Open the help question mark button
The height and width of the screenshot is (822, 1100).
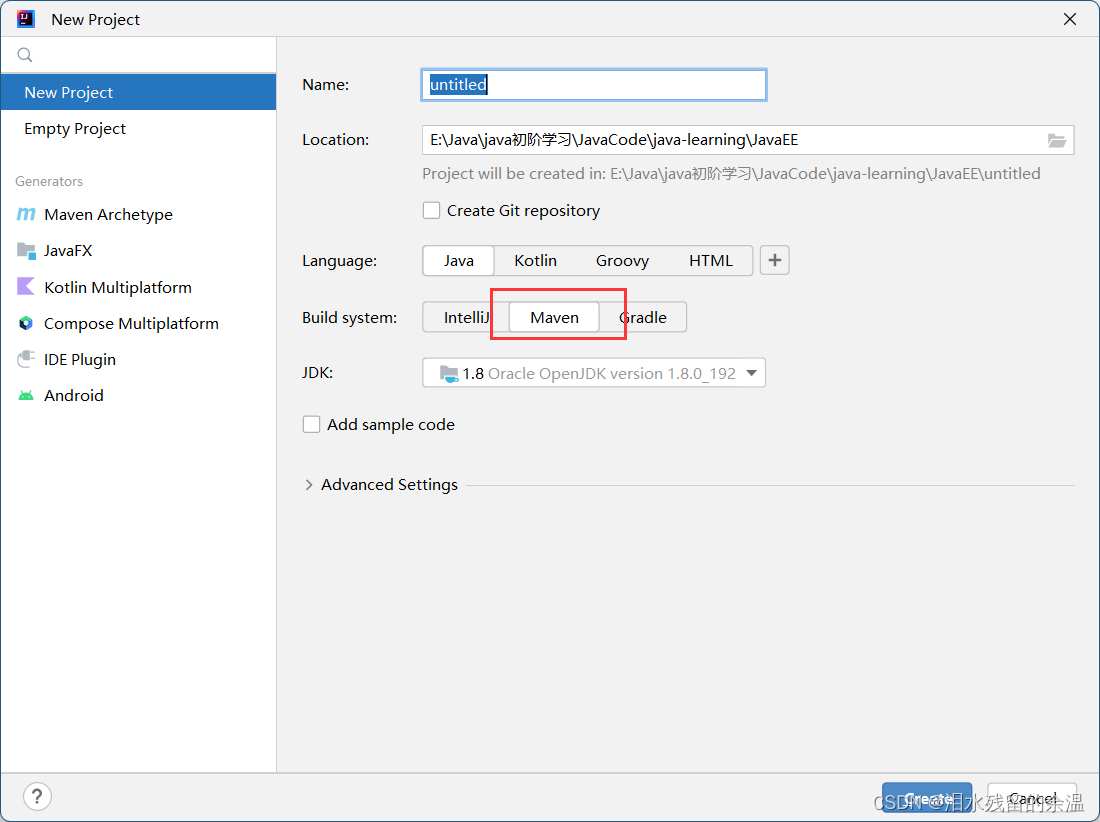click(x=37, y=796)
